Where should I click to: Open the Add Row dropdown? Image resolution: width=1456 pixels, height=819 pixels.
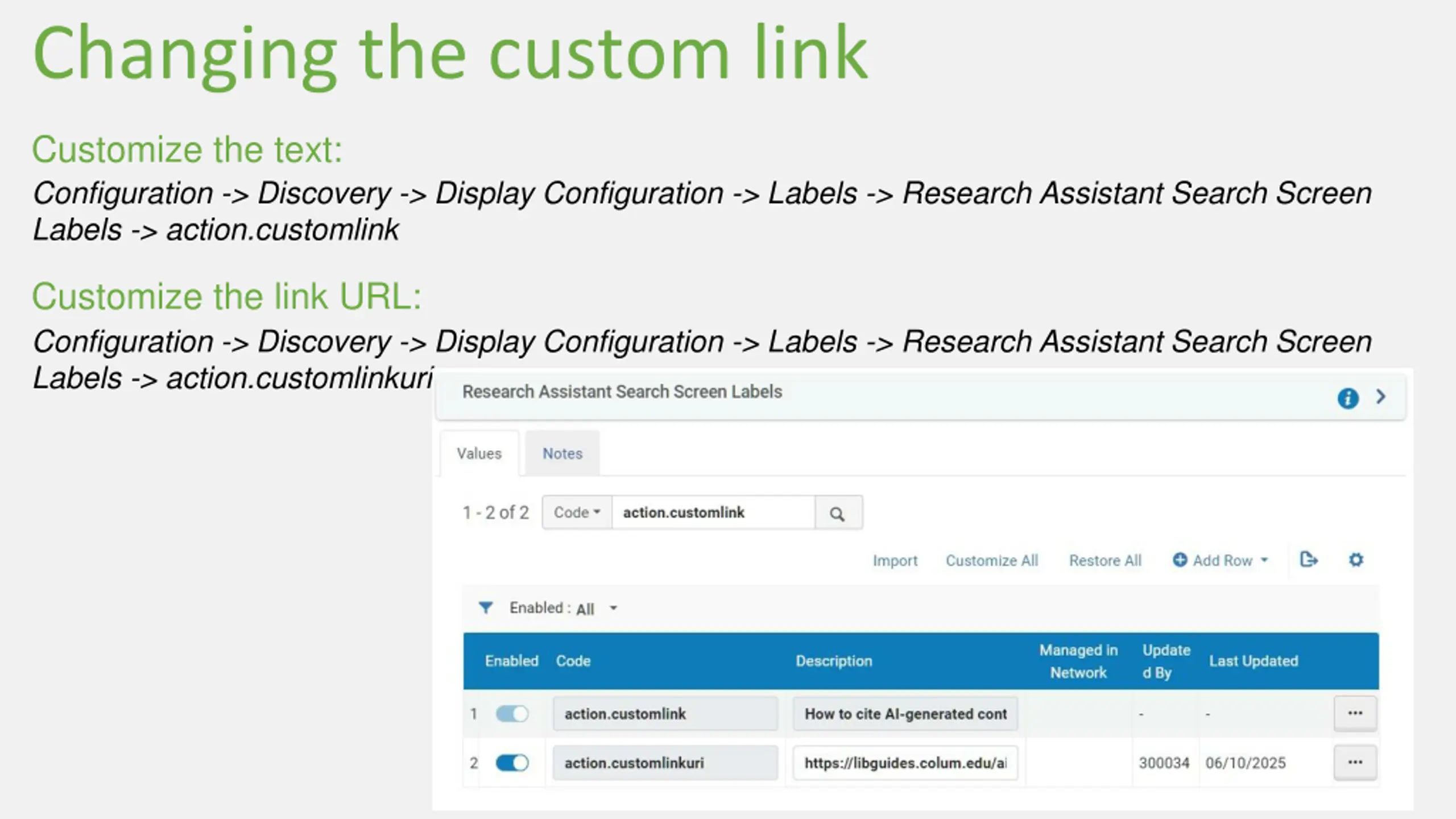click(x=1221, y=561)
